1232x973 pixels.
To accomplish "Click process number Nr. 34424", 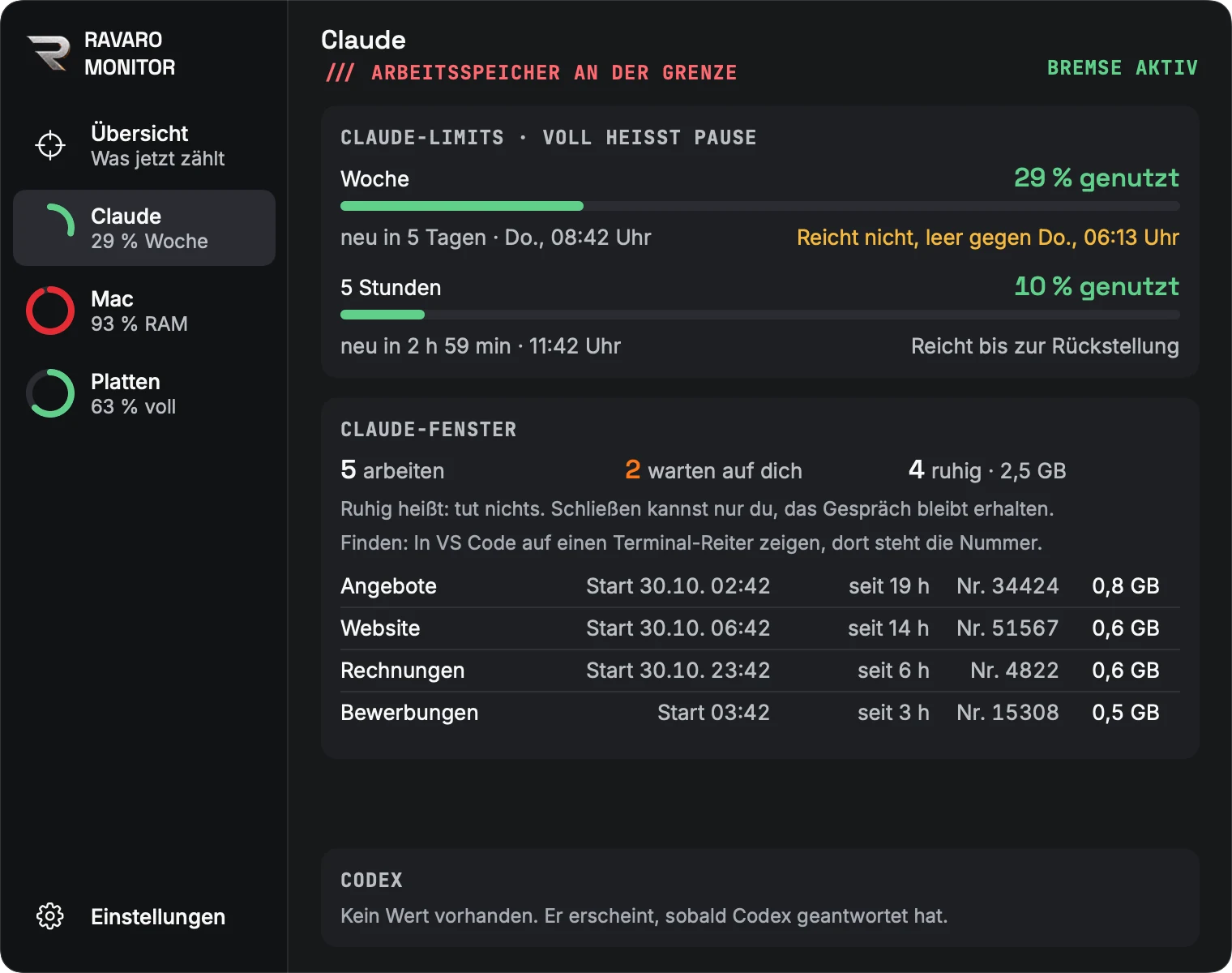I will point(1007,586).
